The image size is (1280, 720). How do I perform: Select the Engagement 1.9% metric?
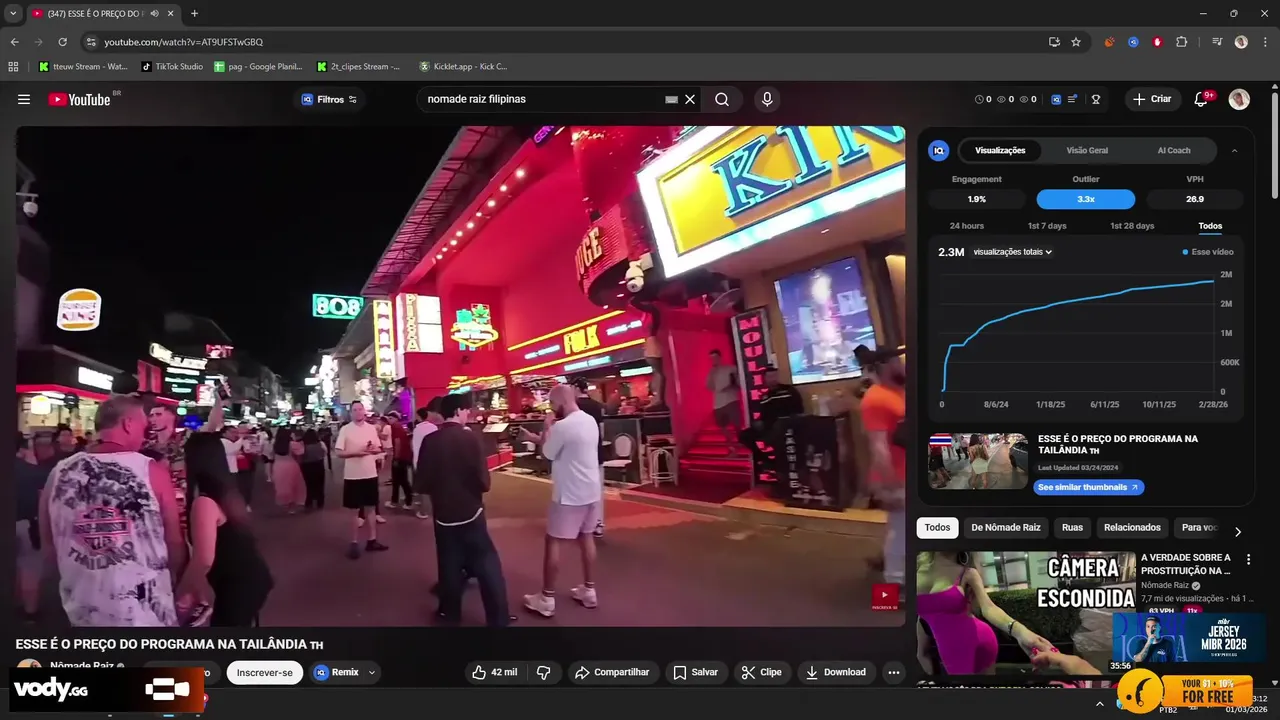tap(977, 199)
